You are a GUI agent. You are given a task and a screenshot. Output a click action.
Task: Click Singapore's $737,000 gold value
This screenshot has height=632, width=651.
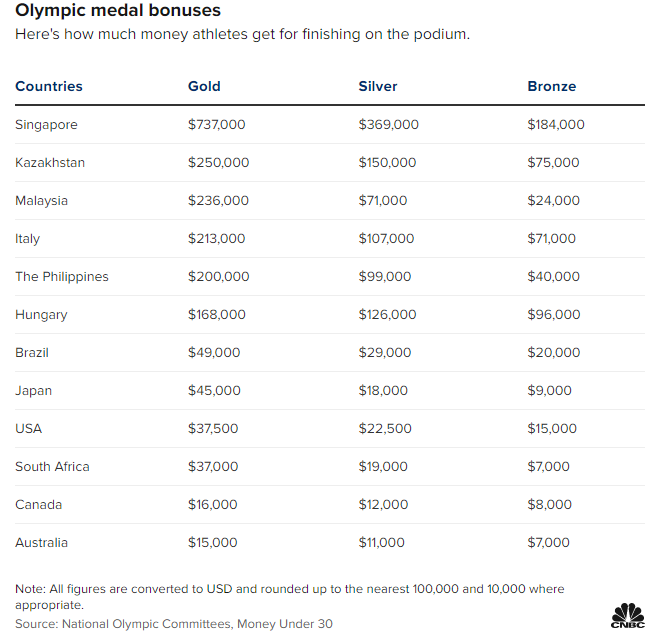216,124
